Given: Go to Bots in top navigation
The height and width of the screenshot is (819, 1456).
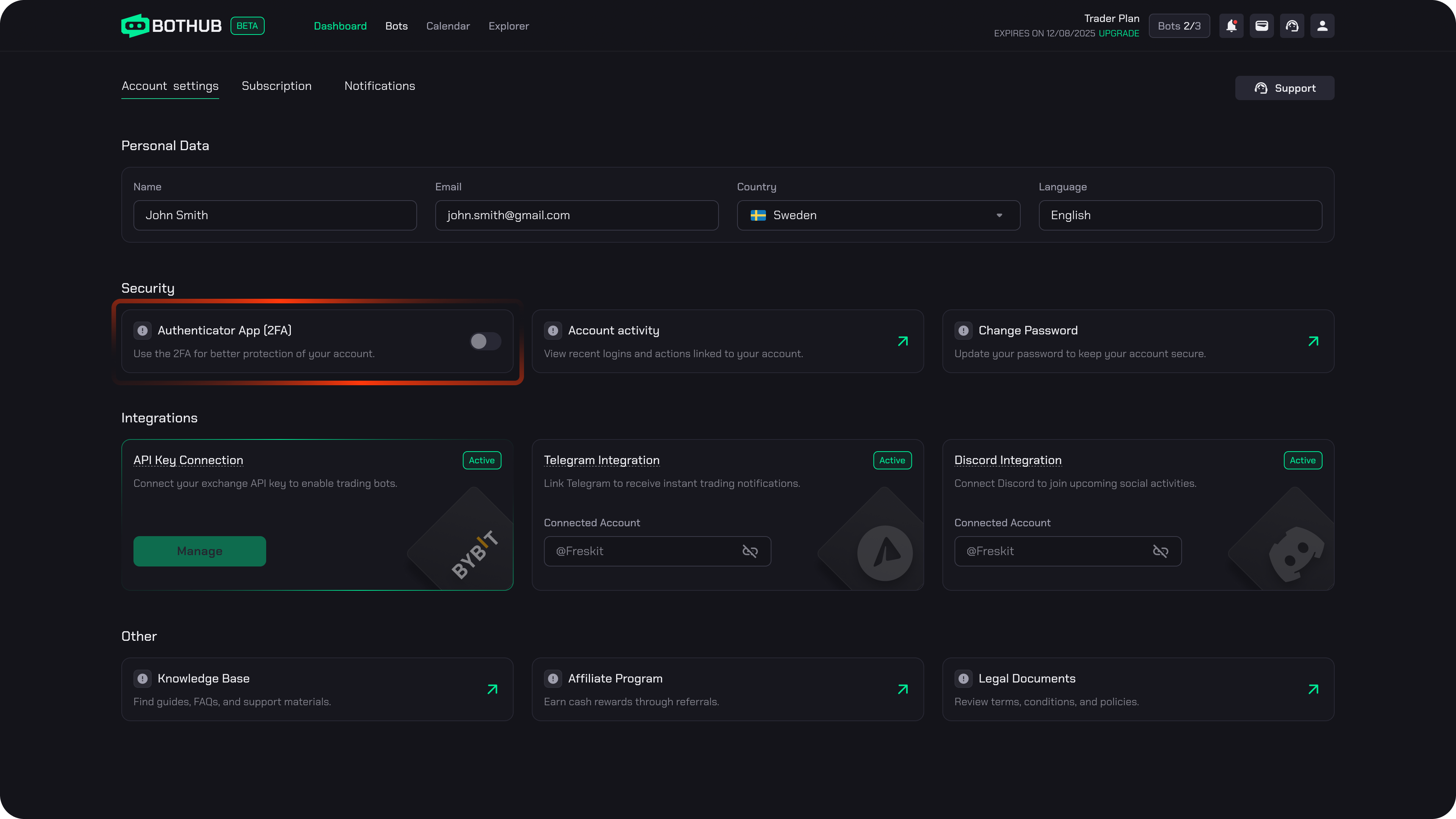Looking at the screenshot, I should coord(396,26).
